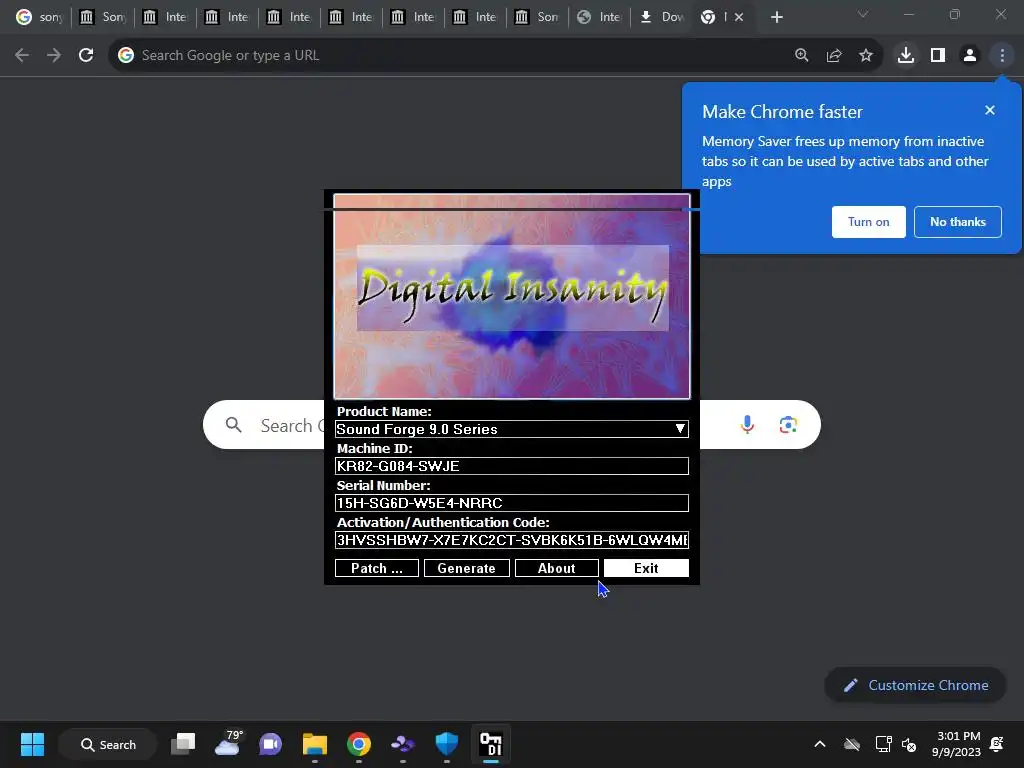Click the network tray icon

tap(883, 744)
